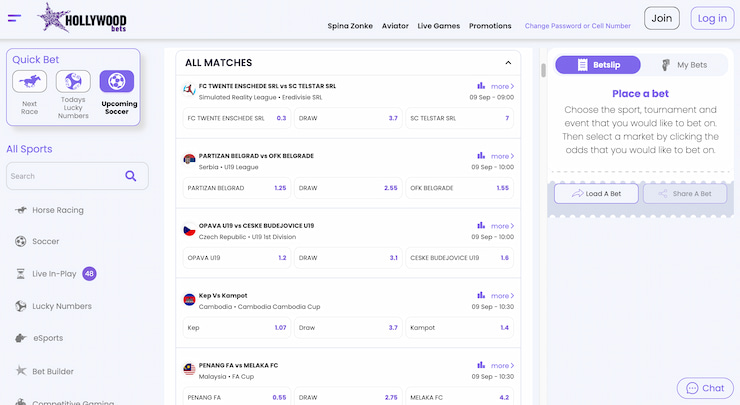This screenshot has height=405, width=740.
Task: Click the Serbia flag icon
Action: [189, 159]
